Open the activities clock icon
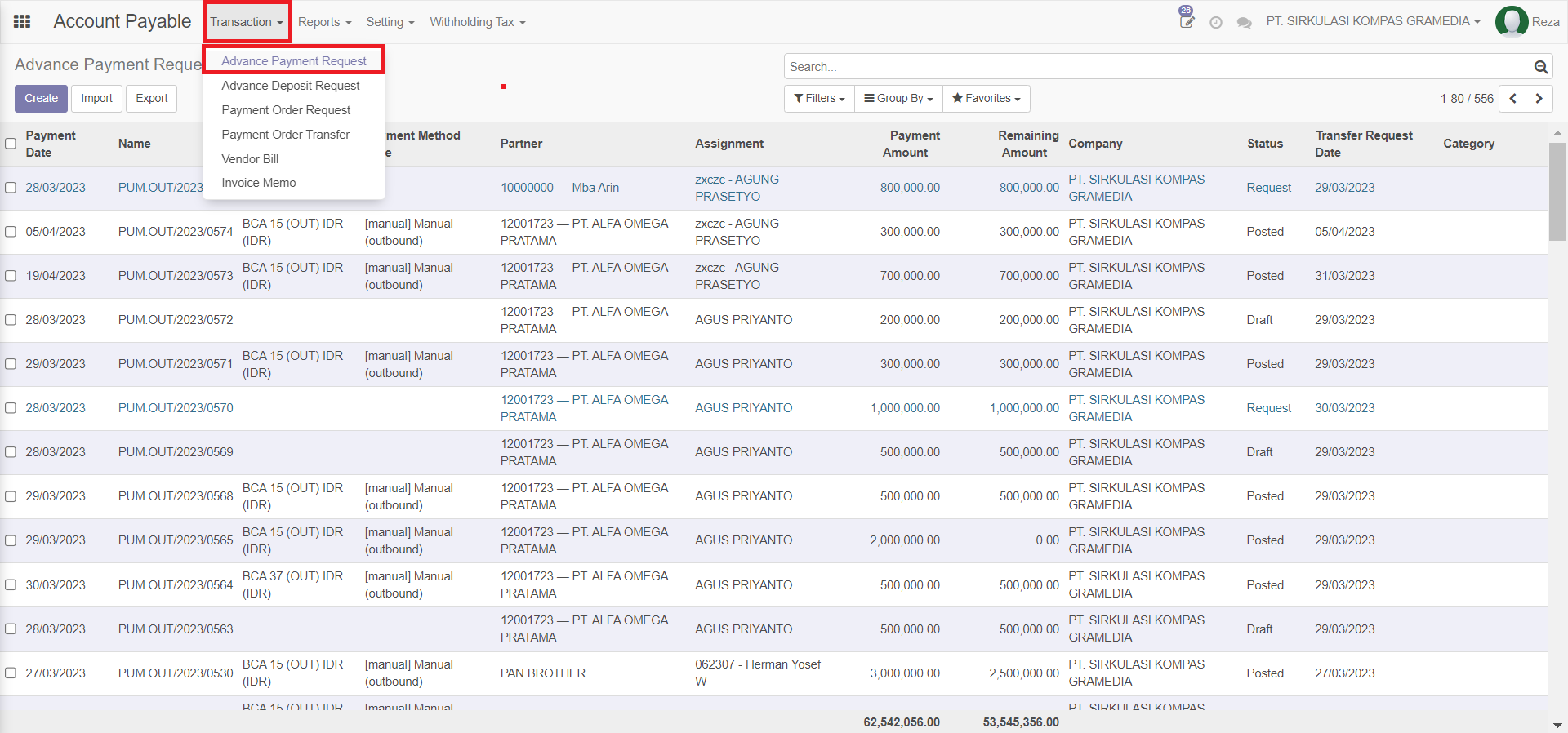 1216,23
